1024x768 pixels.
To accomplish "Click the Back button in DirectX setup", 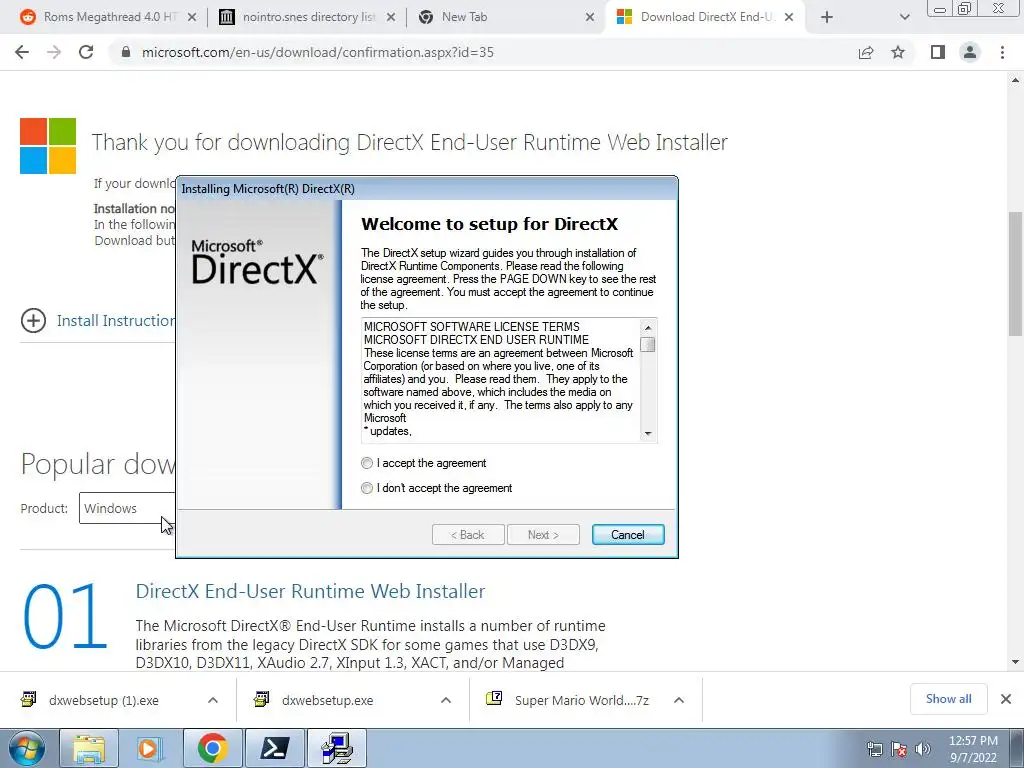I will pyautogui.click(x=468, y=534).
